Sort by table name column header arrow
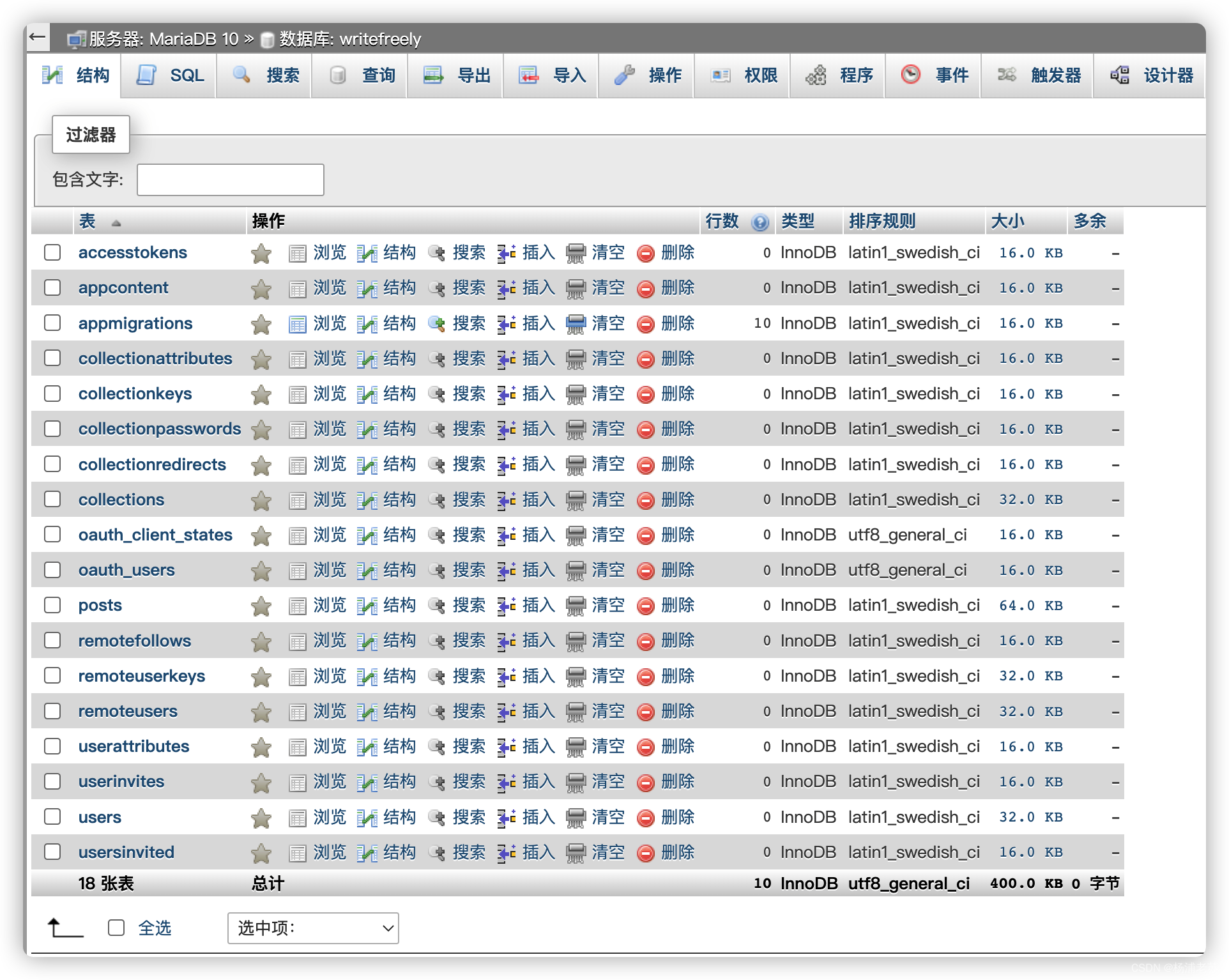Screen dimensions: 1229x980 click(116, 223)
